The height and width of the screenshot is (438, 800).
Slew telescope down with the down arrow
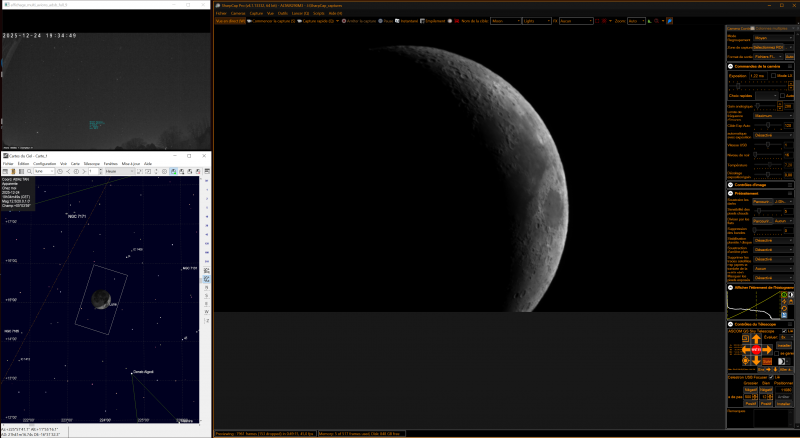[757, 361]
